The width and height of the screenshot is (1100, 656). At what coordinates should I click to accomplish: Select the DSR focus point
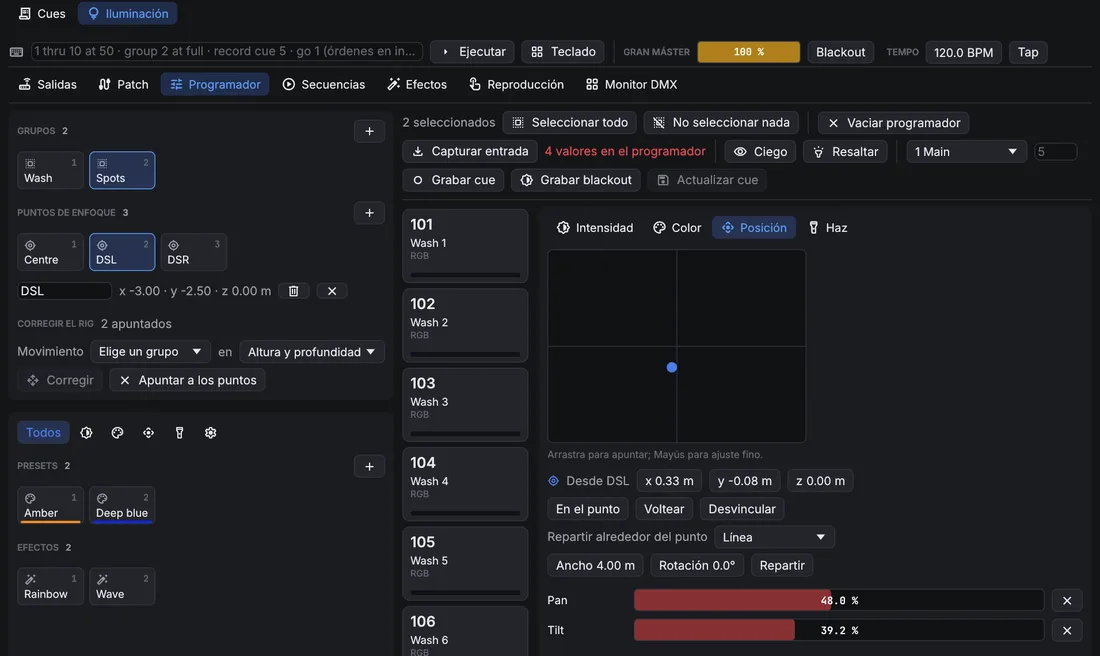click(x=194, y=251)
